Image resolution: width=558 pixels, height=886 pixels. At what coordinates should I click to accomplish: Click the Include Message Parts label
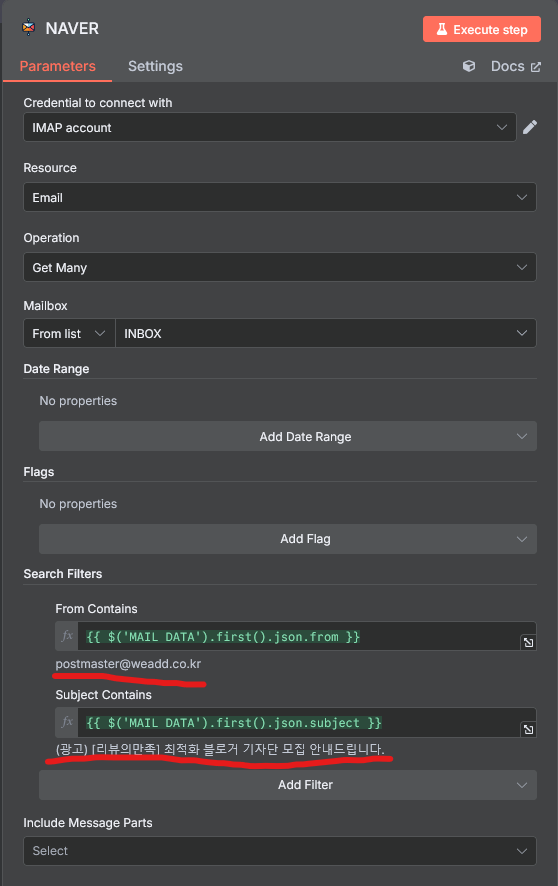pos(88,823)
